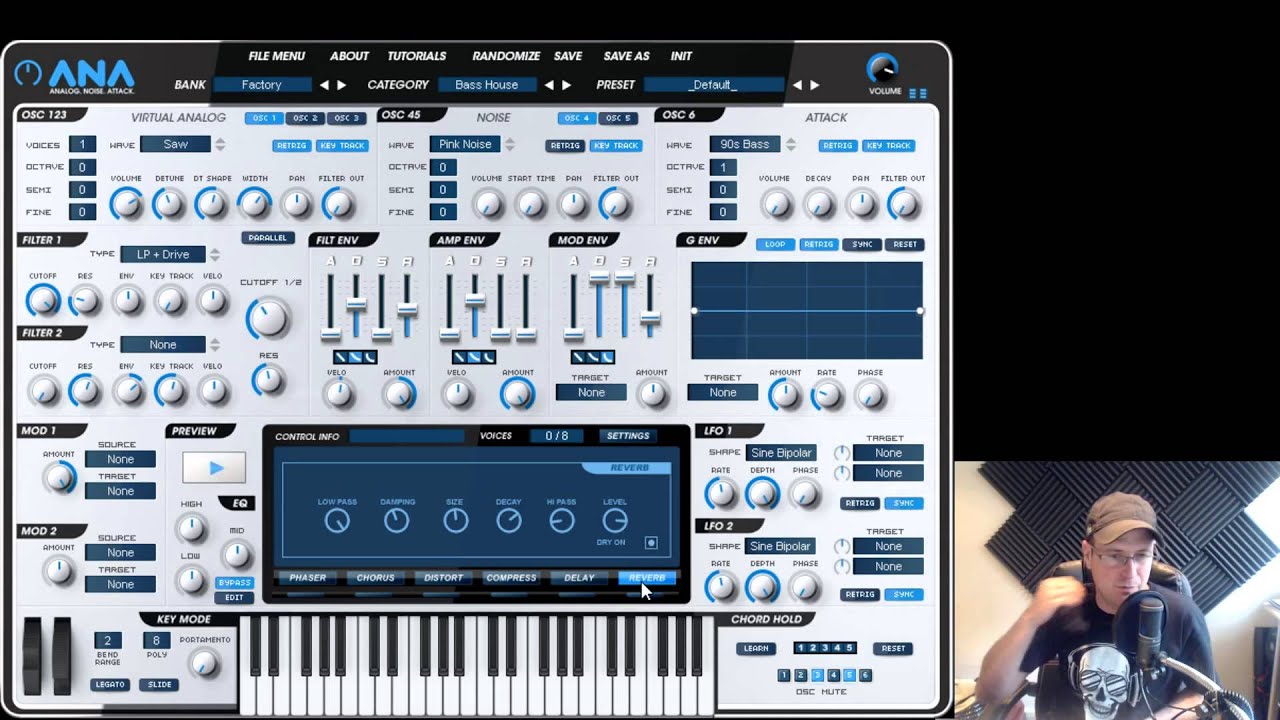Click the Portamento knob
The image size is (1280, 720).
204,664
